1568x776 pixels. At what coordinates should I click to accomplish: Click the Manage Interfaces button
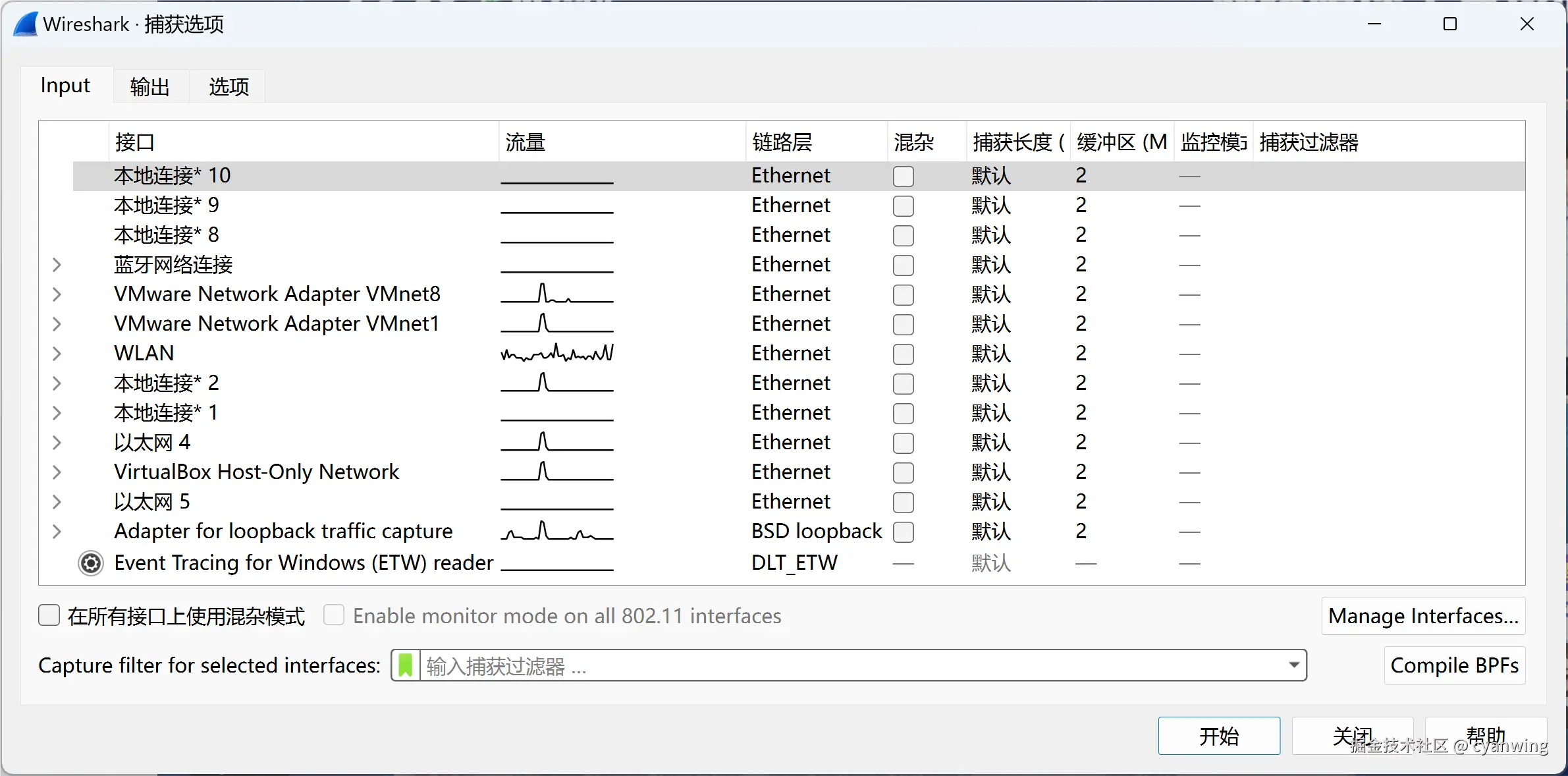(1422, 616)
